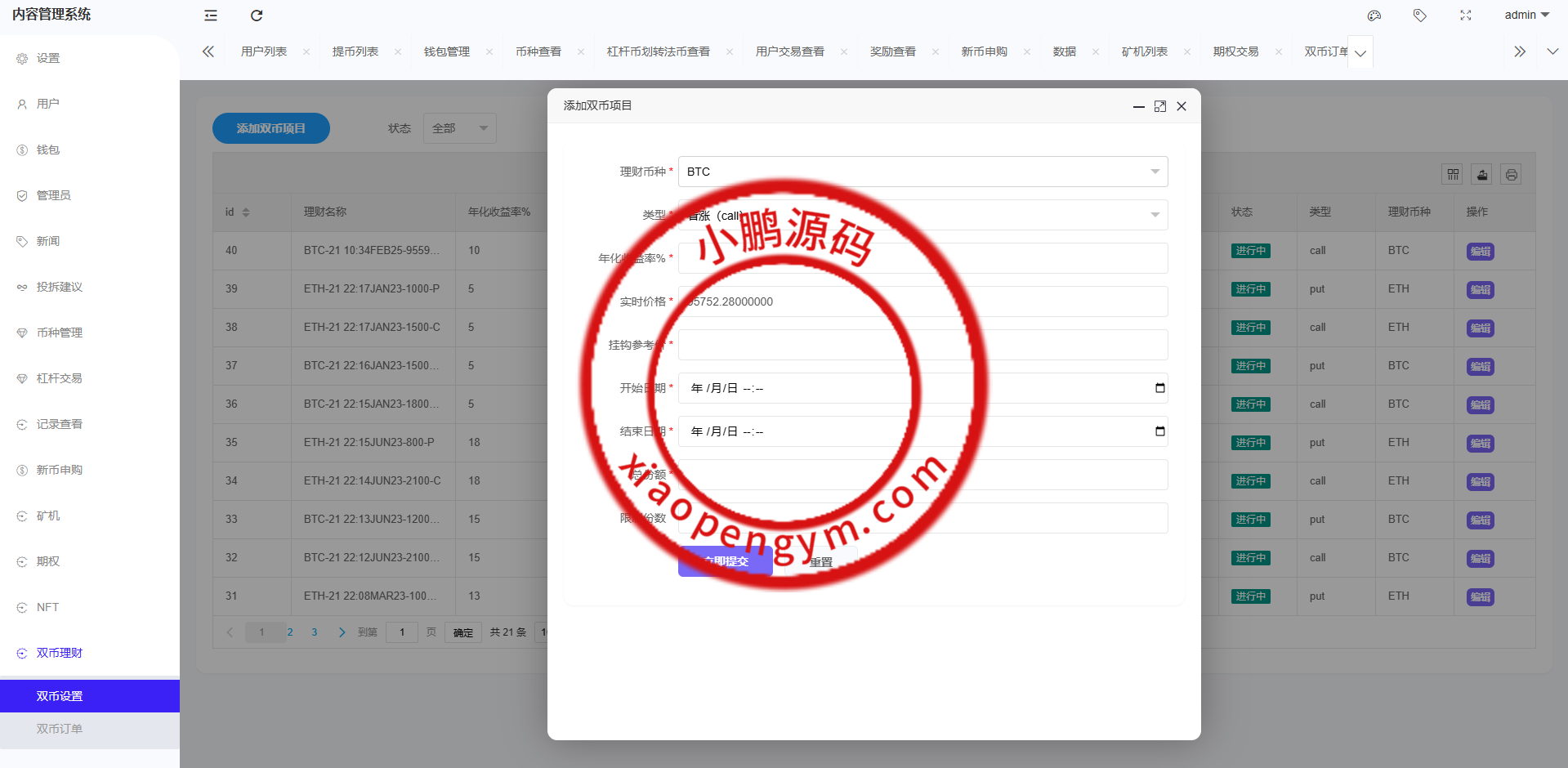Switch to the 用户列表 tab

point(264,51)
